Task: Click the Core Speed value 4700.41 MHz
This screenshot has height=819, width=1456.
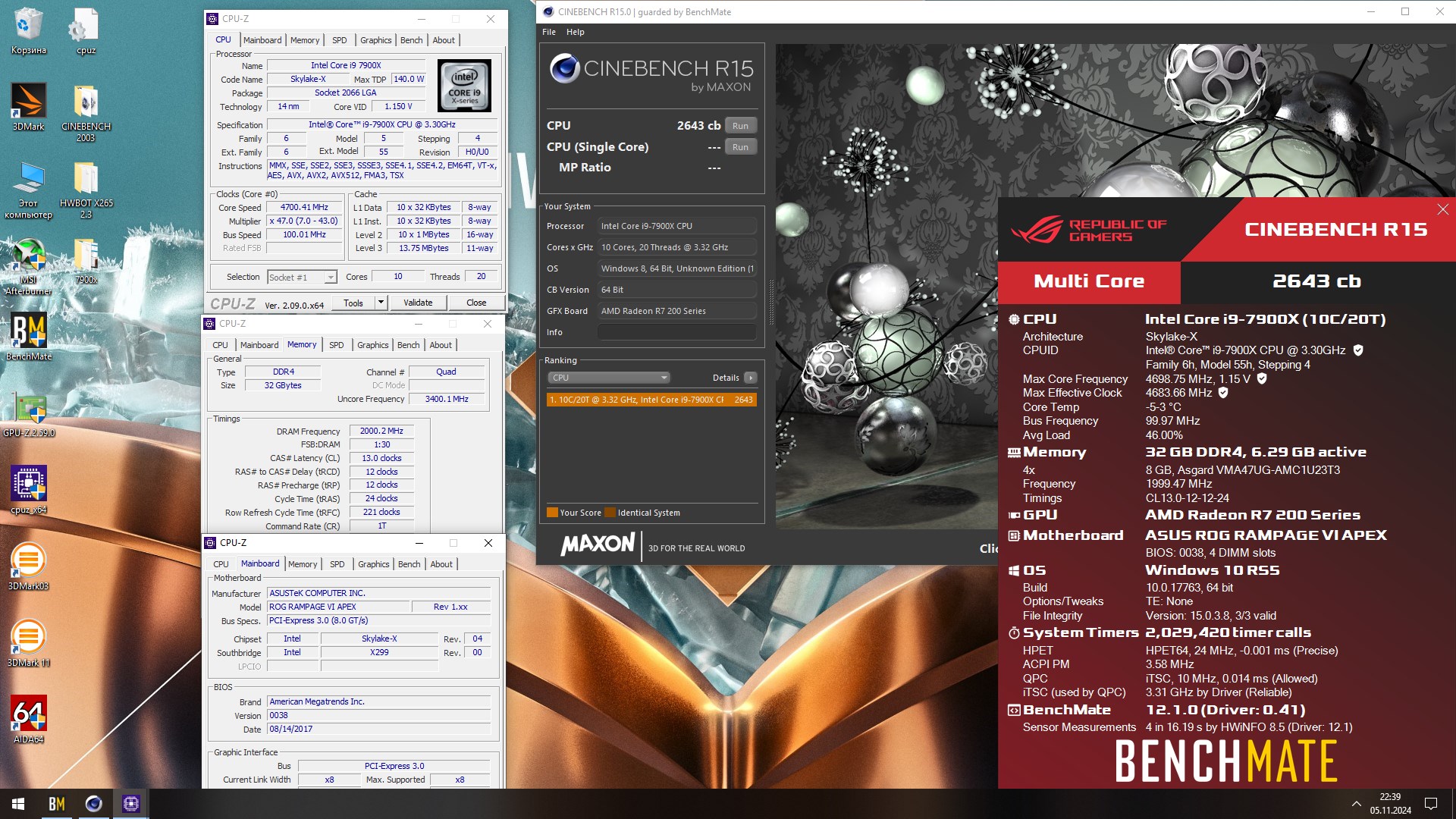Action: pos(304,207)
